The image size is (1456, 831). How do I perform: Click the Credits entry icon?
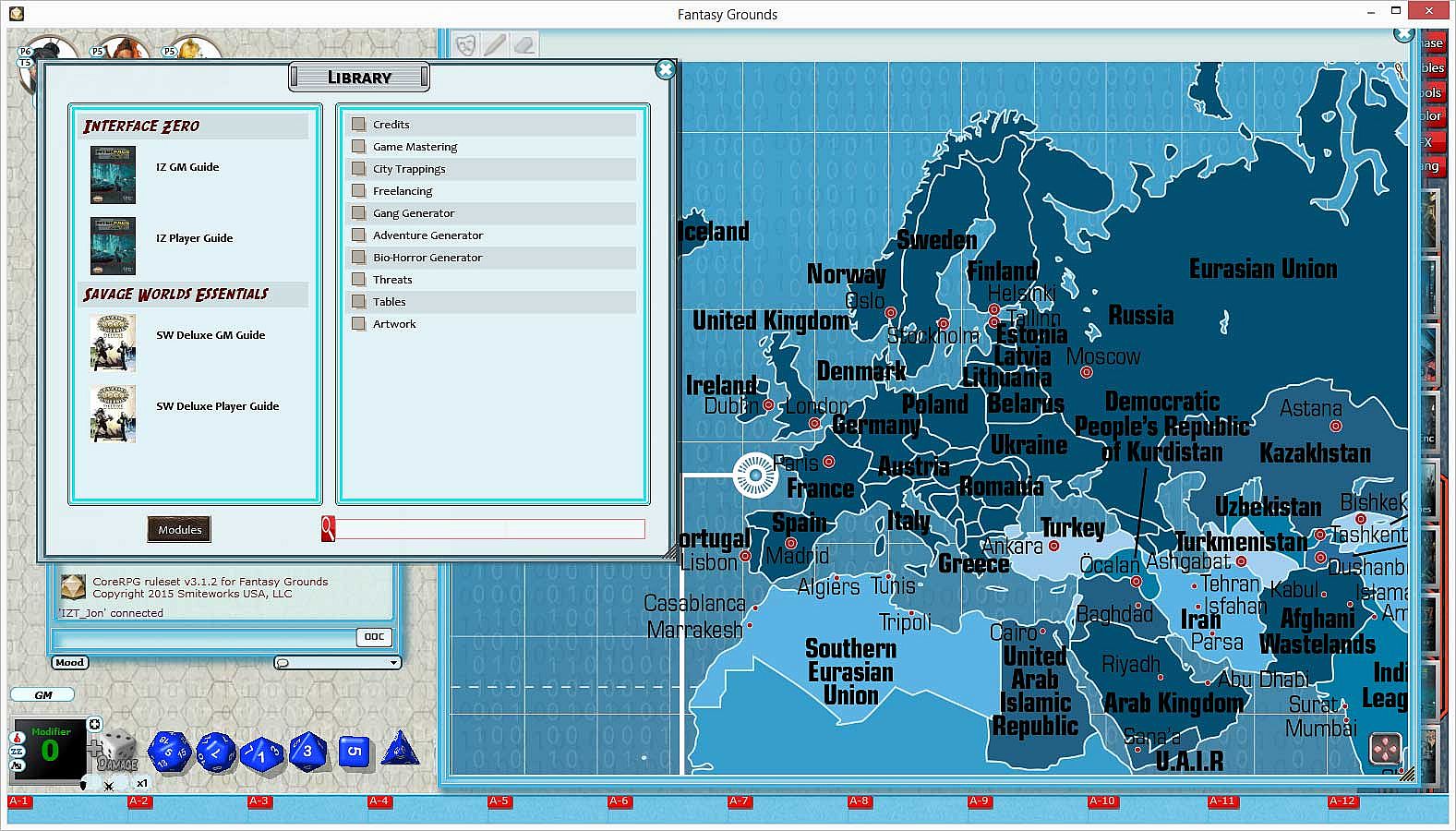(359, 124)
